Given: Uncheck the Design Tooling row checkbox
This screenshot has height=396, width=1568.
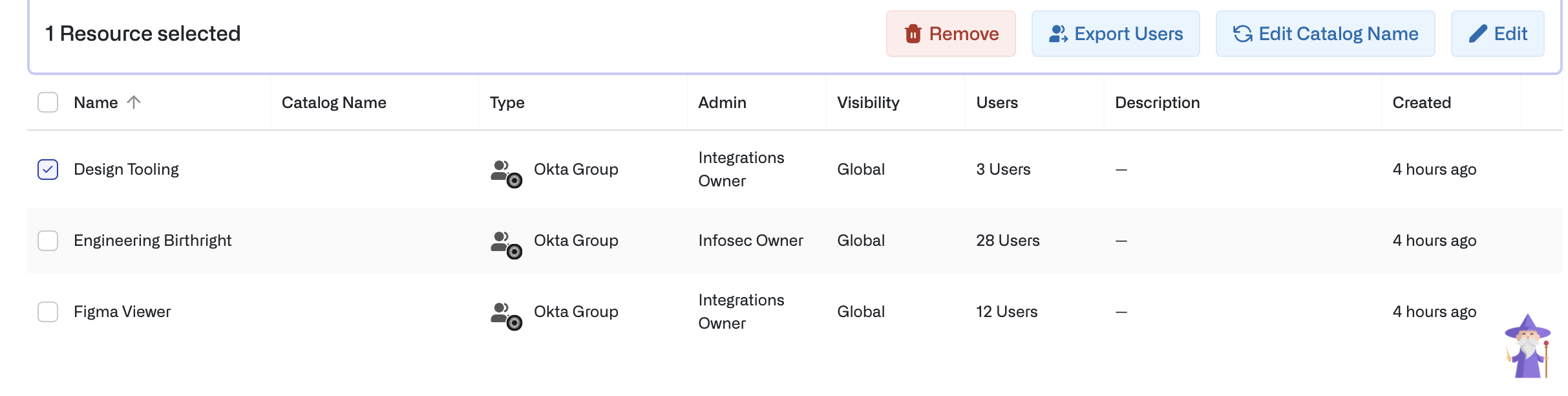Looking at the screenshot, I should pos(48,170).
